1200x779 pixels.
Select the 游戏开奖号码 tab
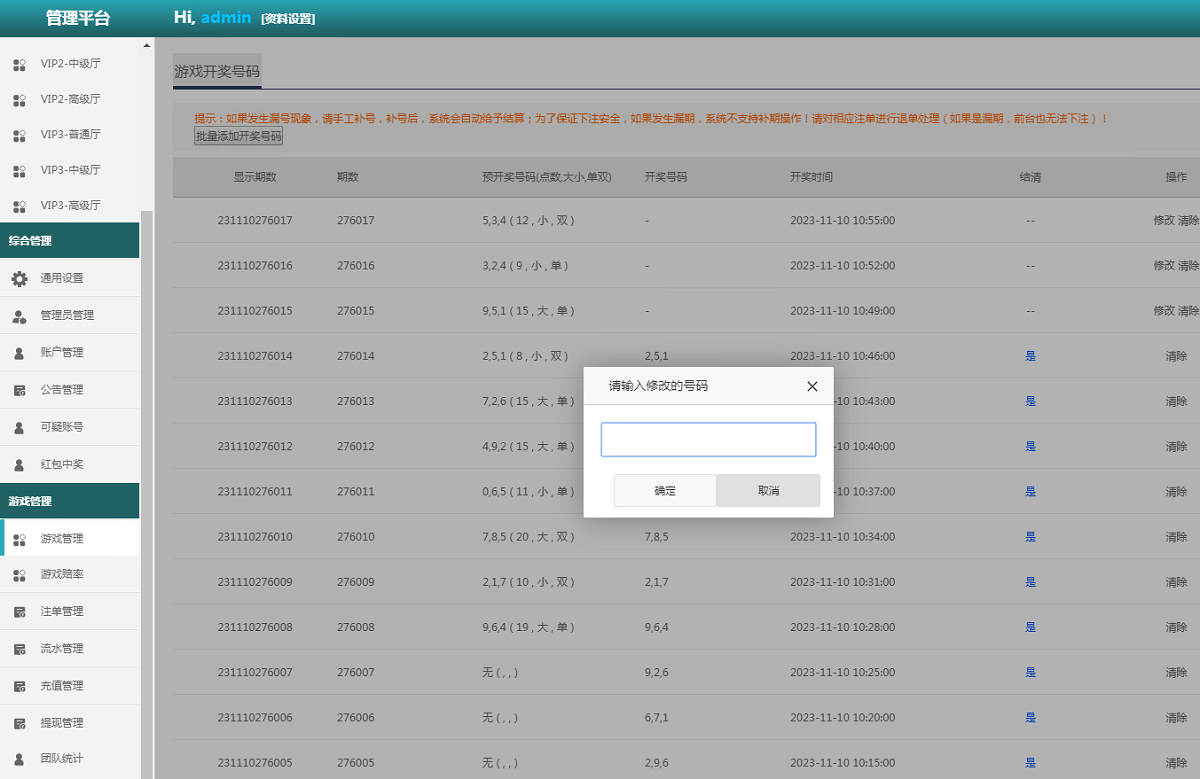[217, 72]
